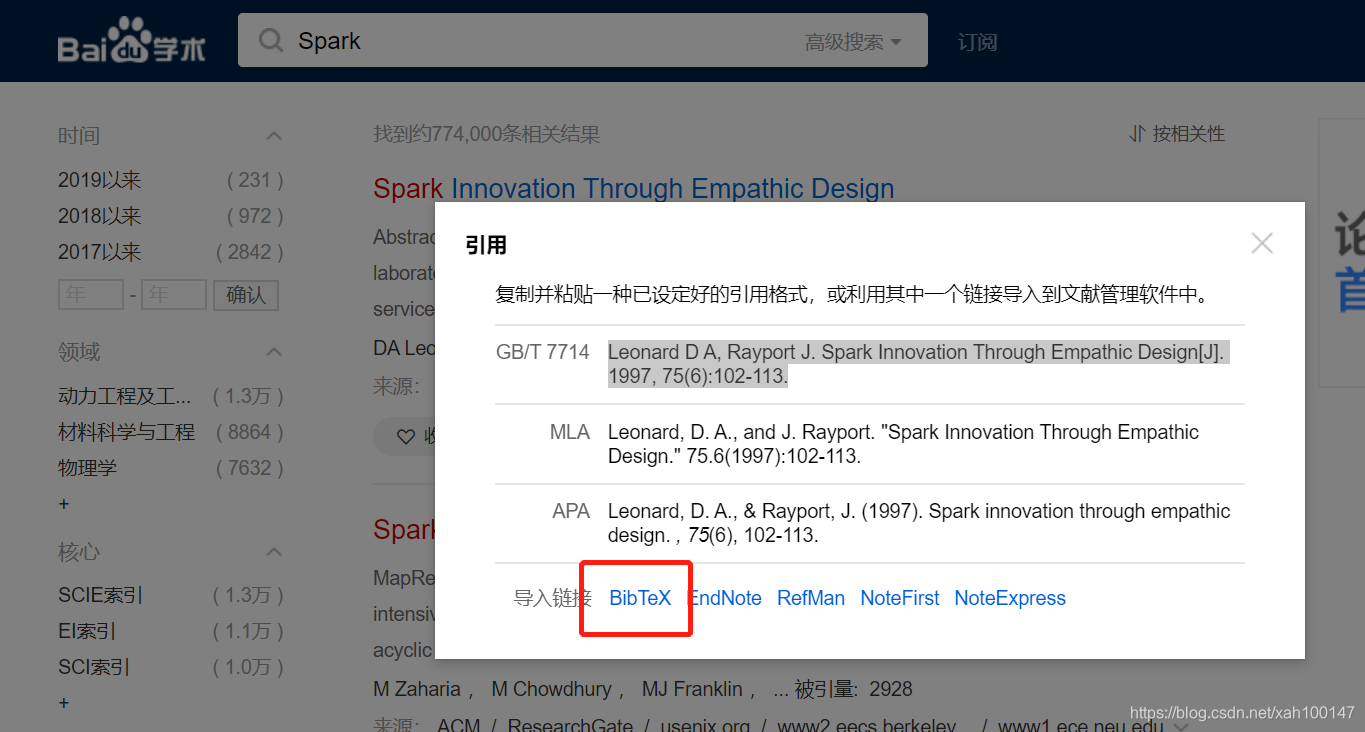Import citation via NoteFirst link
Screen dimensions: 1365x732
coord(900,598)
